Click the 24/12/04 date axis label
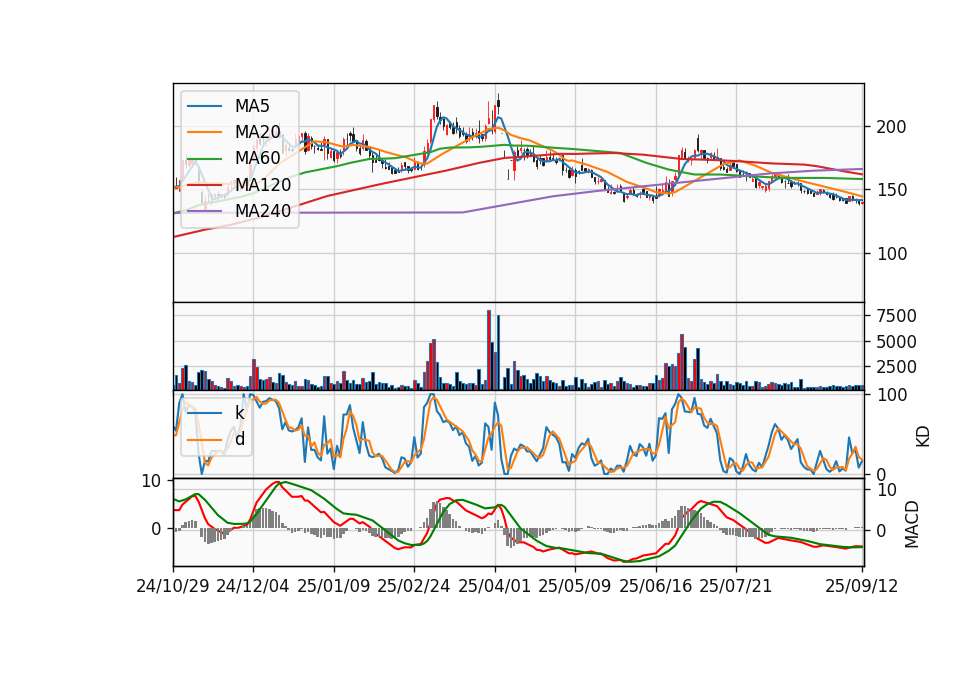 pyautogui.click(x=253, y=586)
